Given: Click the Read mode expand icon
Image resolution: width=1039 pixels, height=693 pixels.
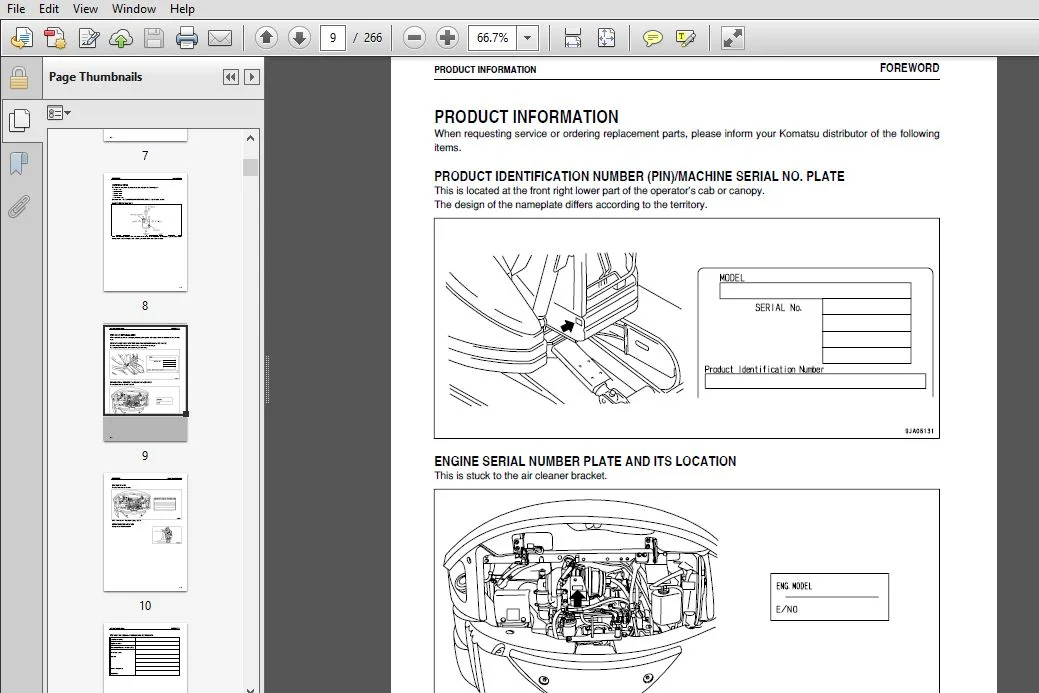Looking at the screenshot, I should pyautogui.click(x=732, y=38).
